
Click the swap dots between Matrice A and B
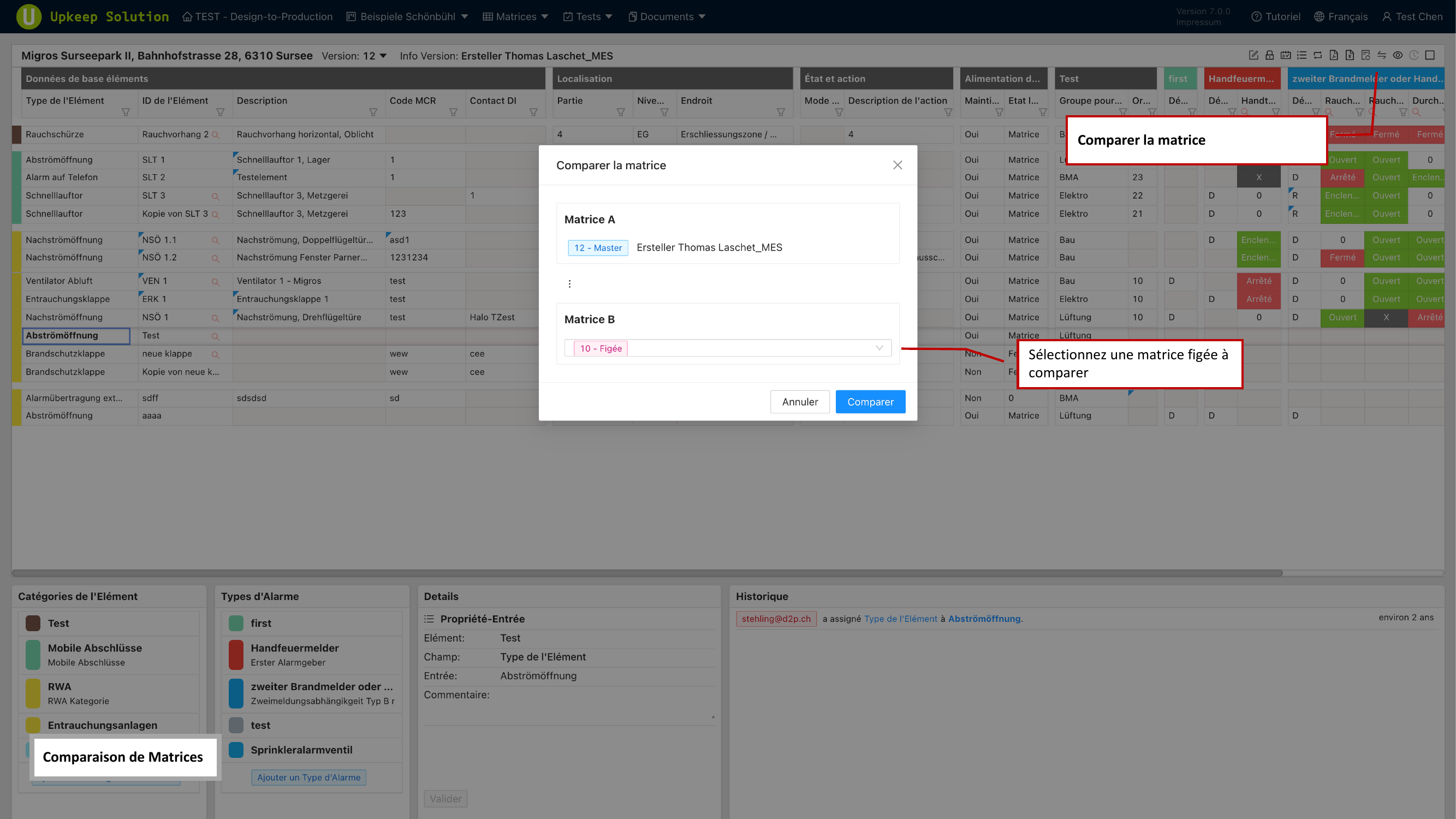569,284
